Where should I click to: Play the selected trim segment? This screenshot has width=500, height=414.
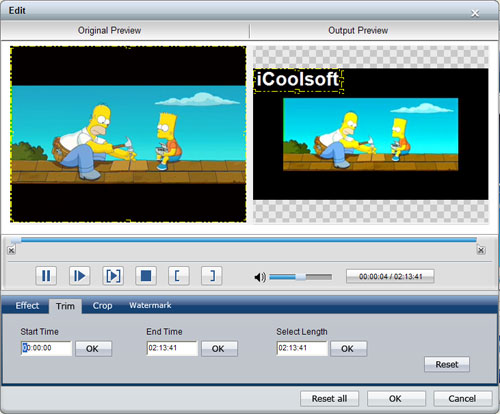click(x=113, y=276)
